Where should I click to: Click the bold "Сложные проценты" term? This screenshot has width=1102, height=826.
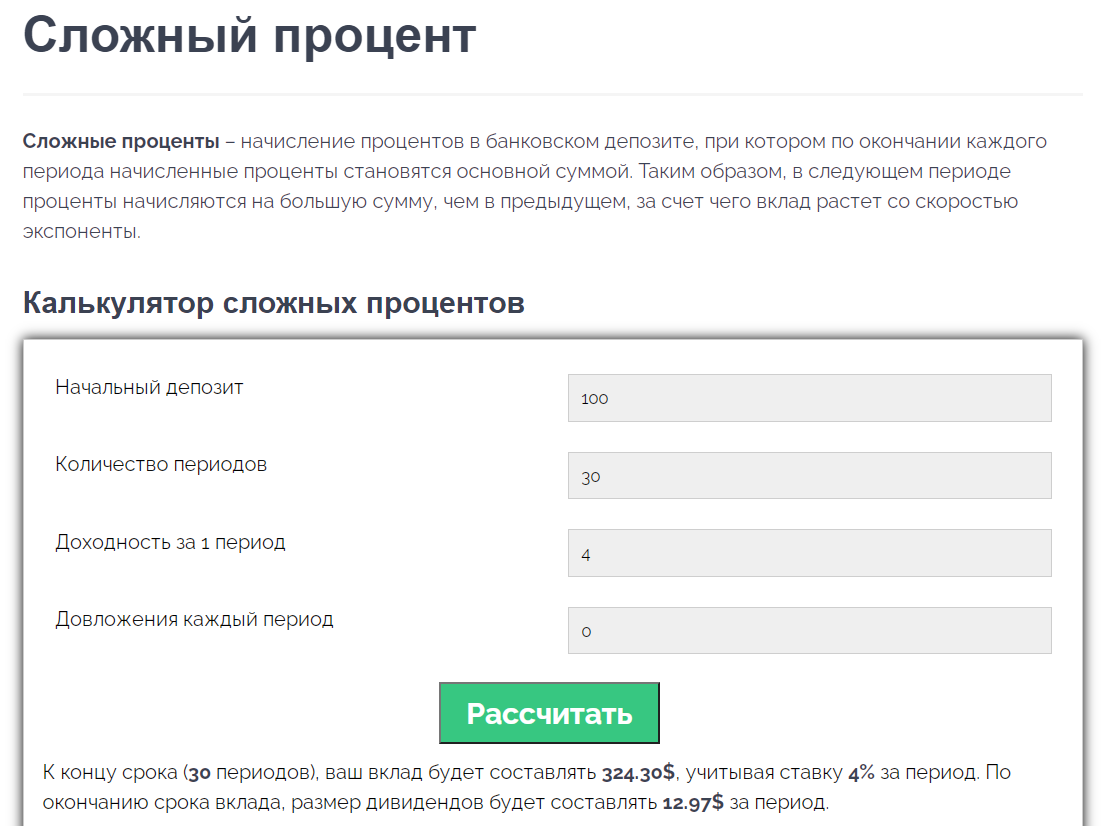click(x=121, y=141)
